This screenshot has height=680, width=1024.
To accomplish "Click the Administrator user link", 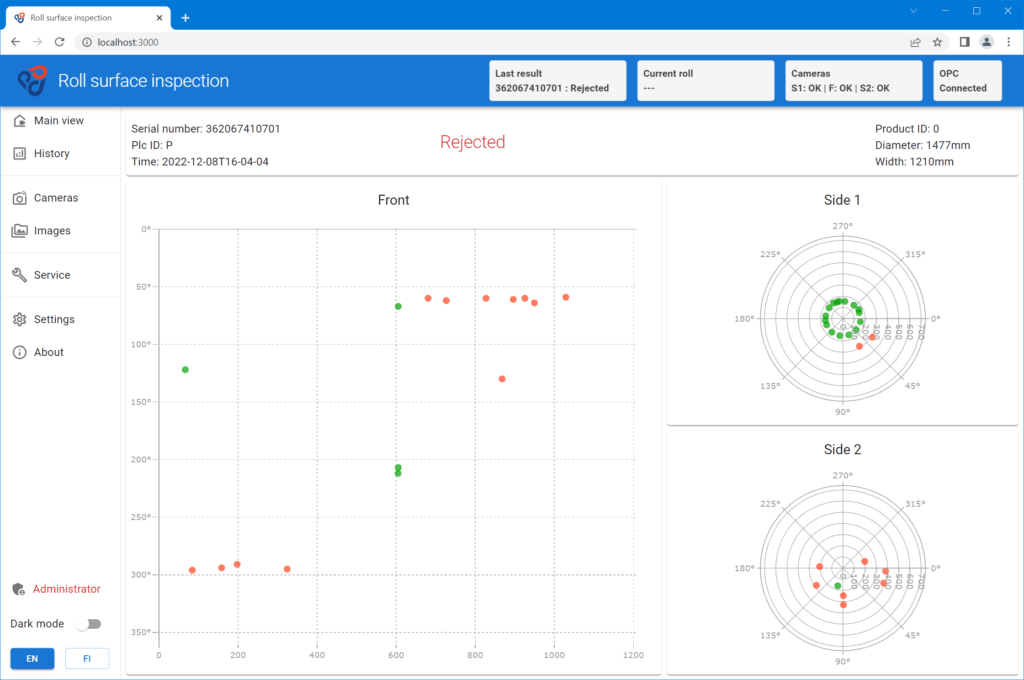I will 67,589.
